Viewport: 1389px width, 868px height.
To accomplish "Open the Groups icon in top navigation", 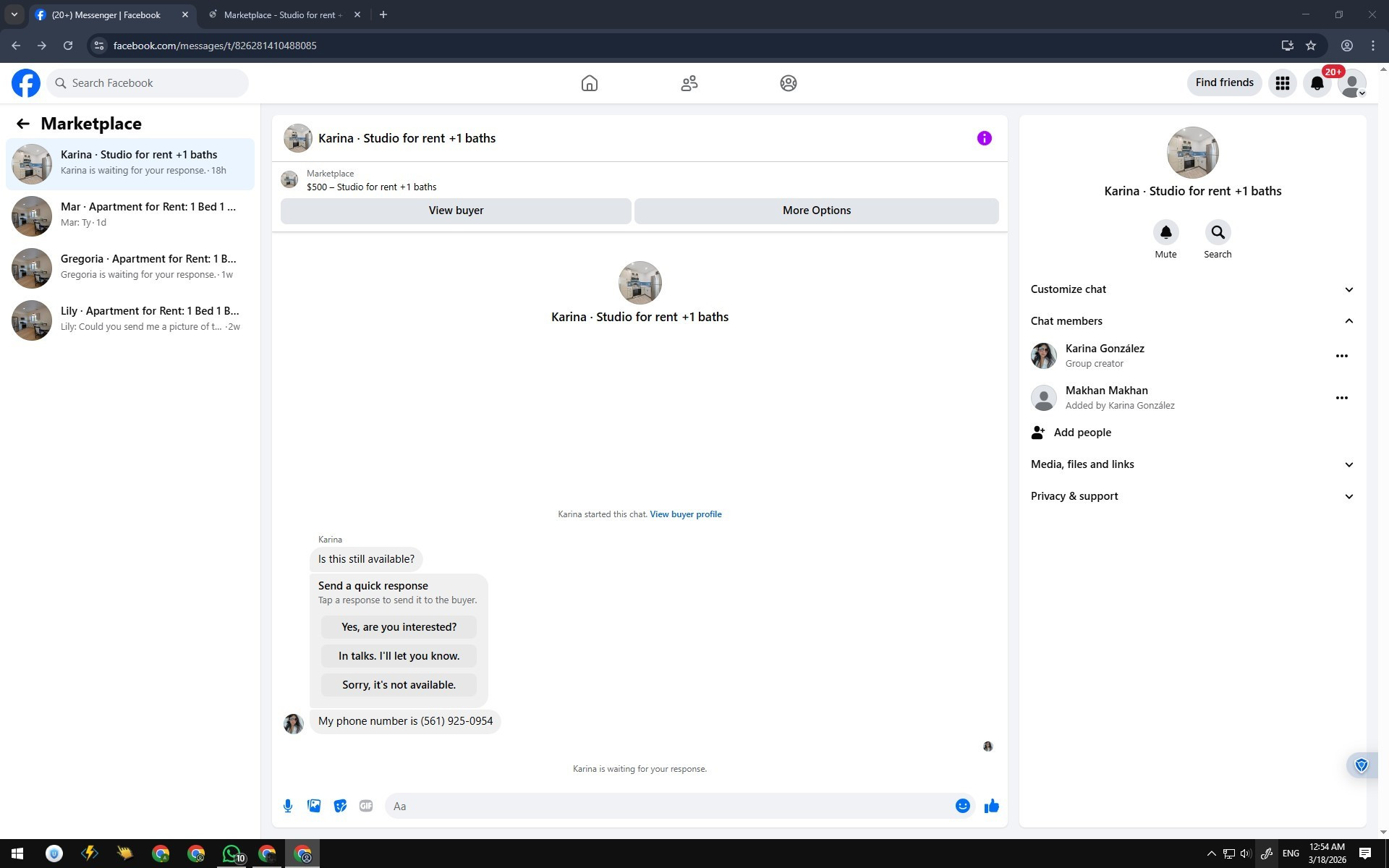I will 789,83.
